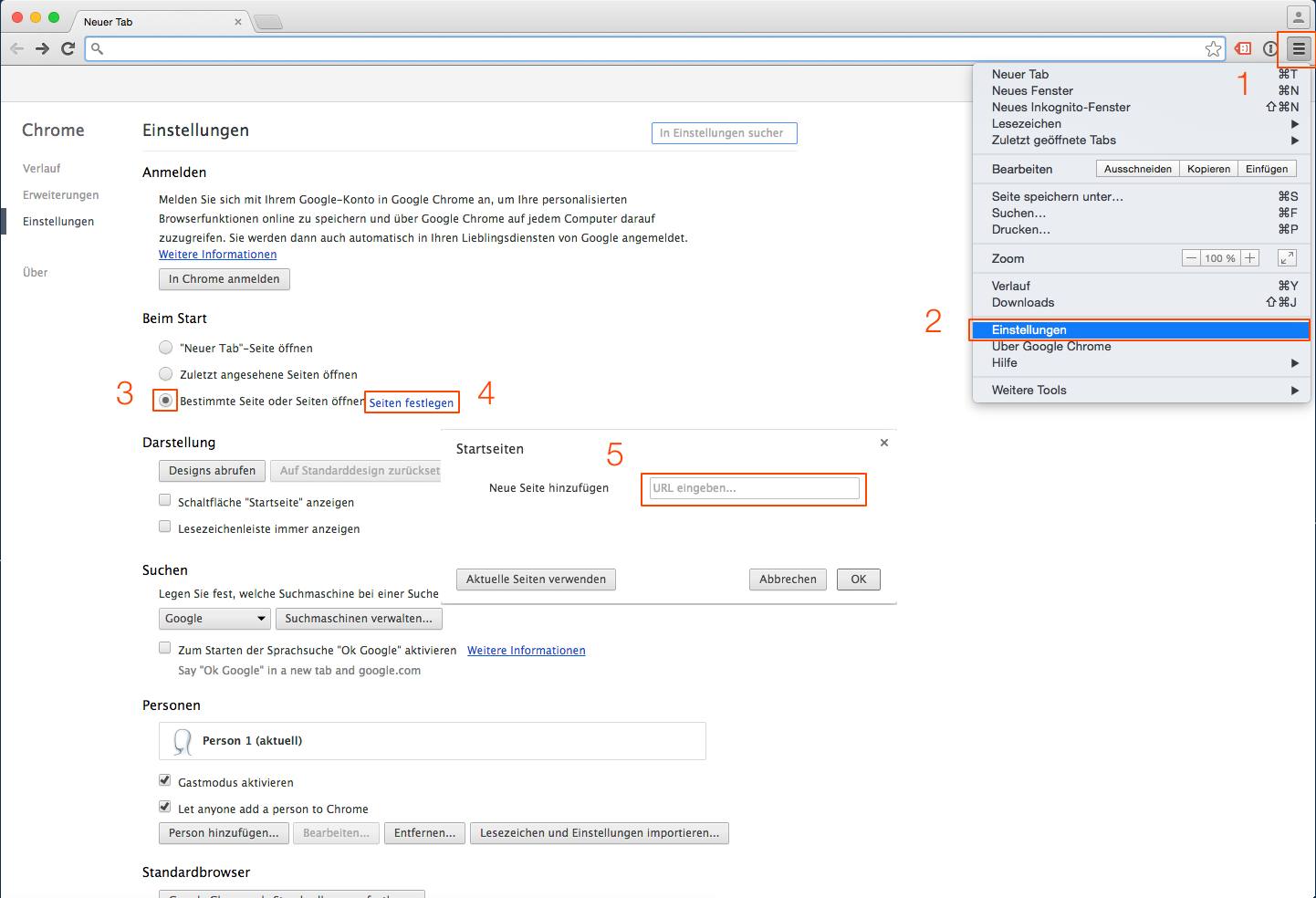The width and height of the screenshot is (1316, 898).
Task: Click Weitere Informationen link under Anmelden
Action: tap(217, 255)
